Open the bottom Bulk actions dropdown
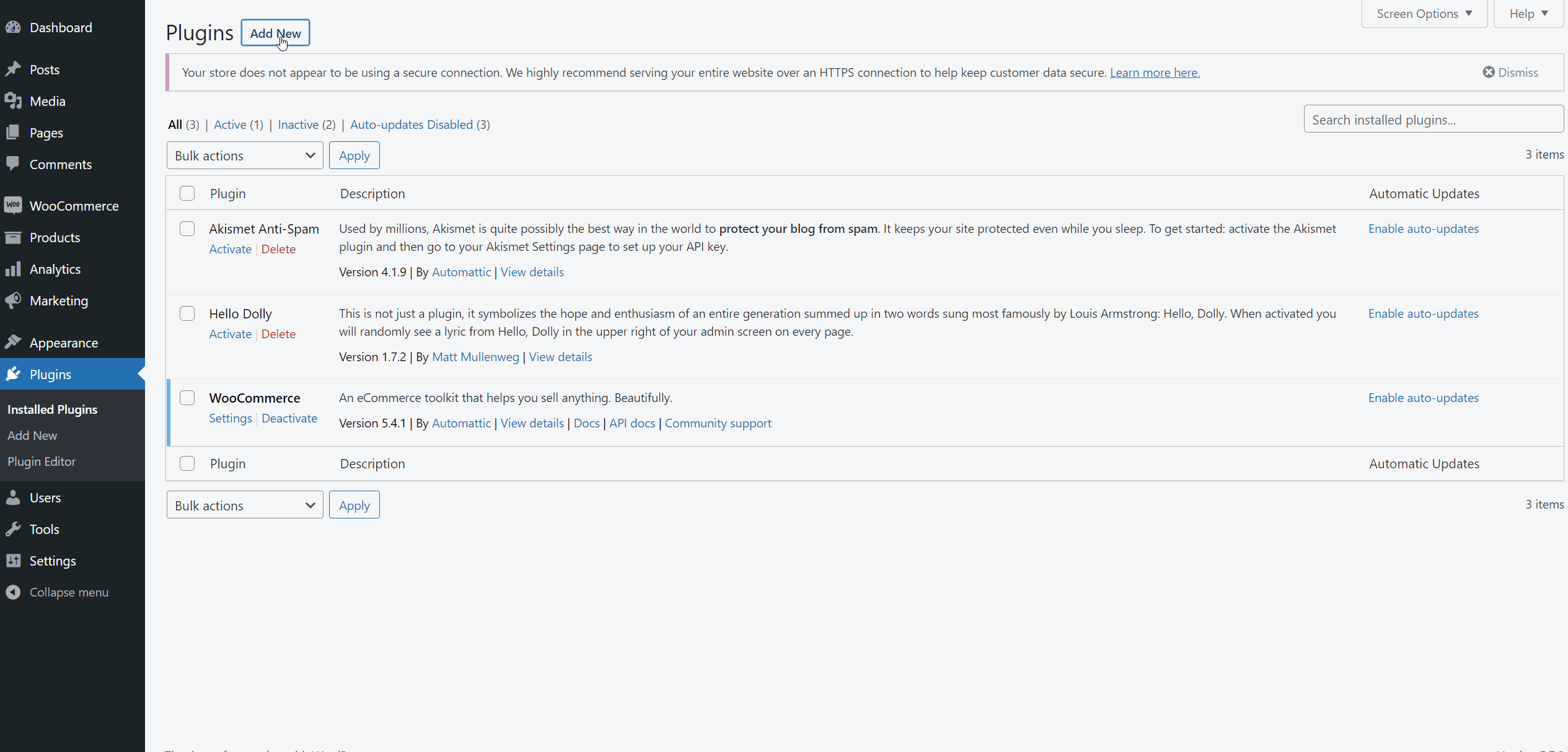The width and height of the screenshot is (1568, 752). [245, 505]
